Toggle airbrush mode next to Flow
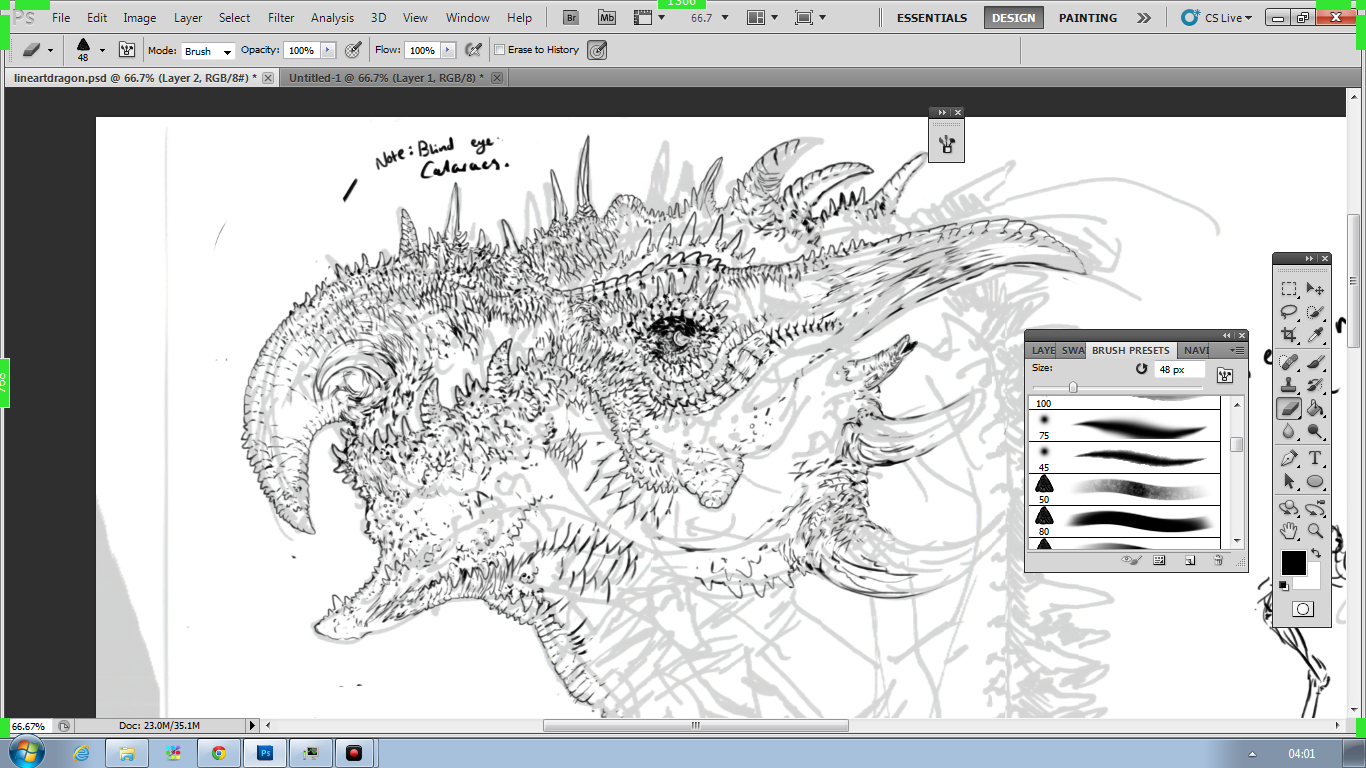 (474, 50)
